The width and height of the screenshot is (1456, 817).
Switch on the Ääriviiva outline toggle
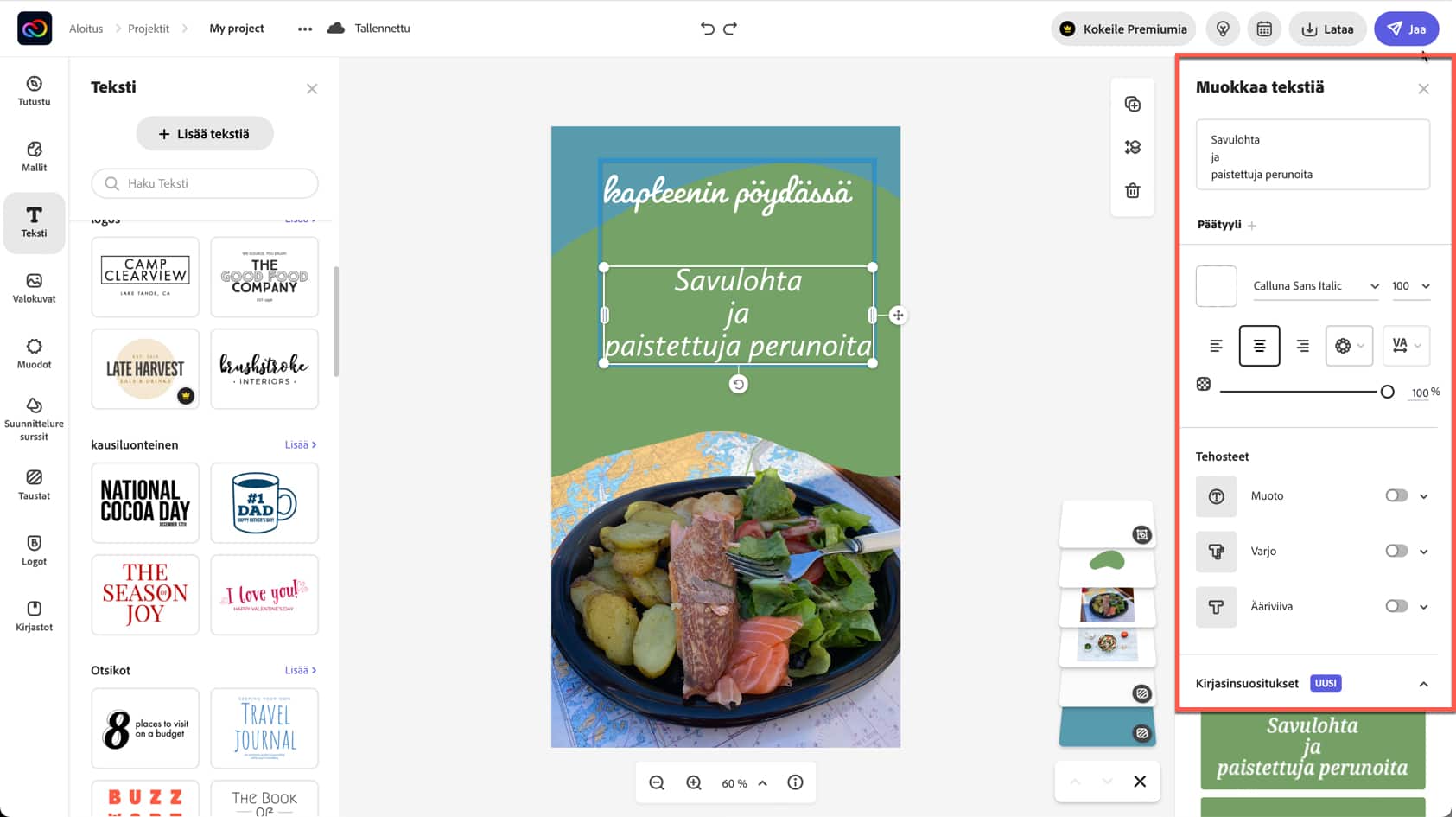click(1396, 606)
